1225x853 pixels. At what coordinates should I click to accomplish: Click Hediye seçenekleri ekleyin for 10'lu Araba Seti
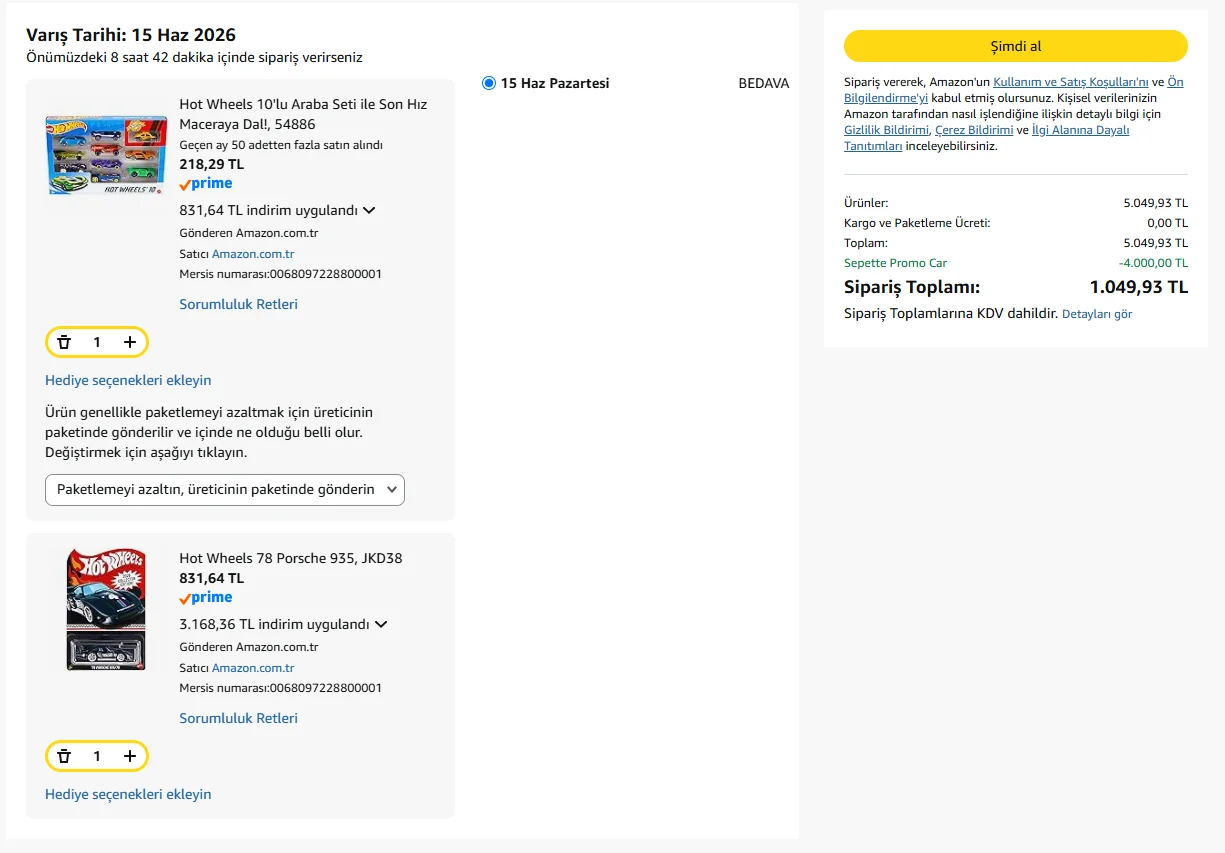pyautogui.click(x=128, y=380)
